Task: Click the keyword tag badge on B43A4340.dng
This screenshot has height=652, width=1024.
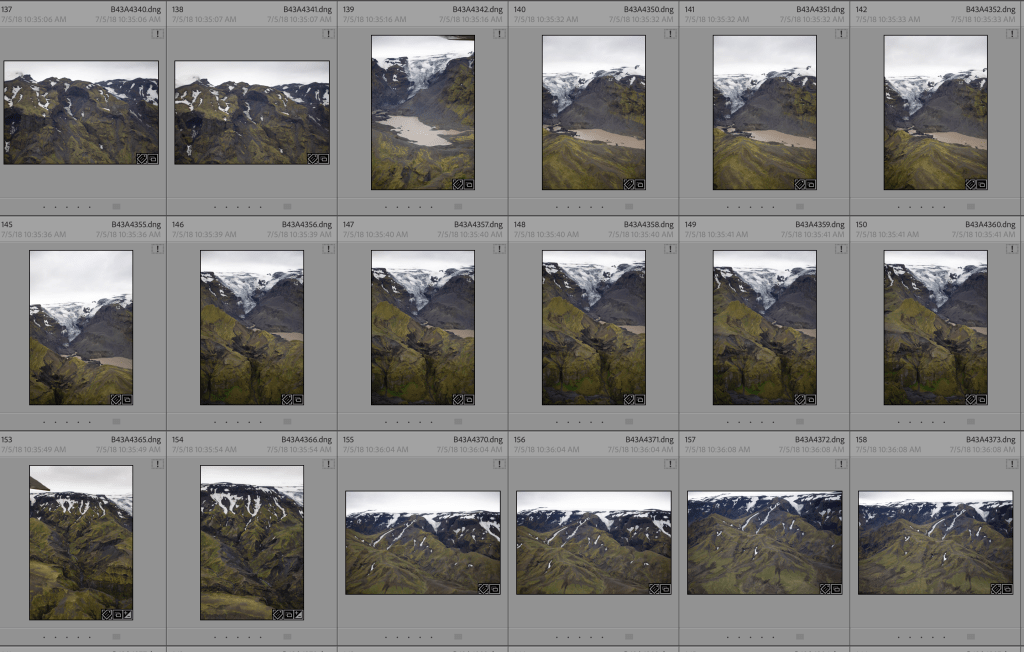Action: click(141, 158)
